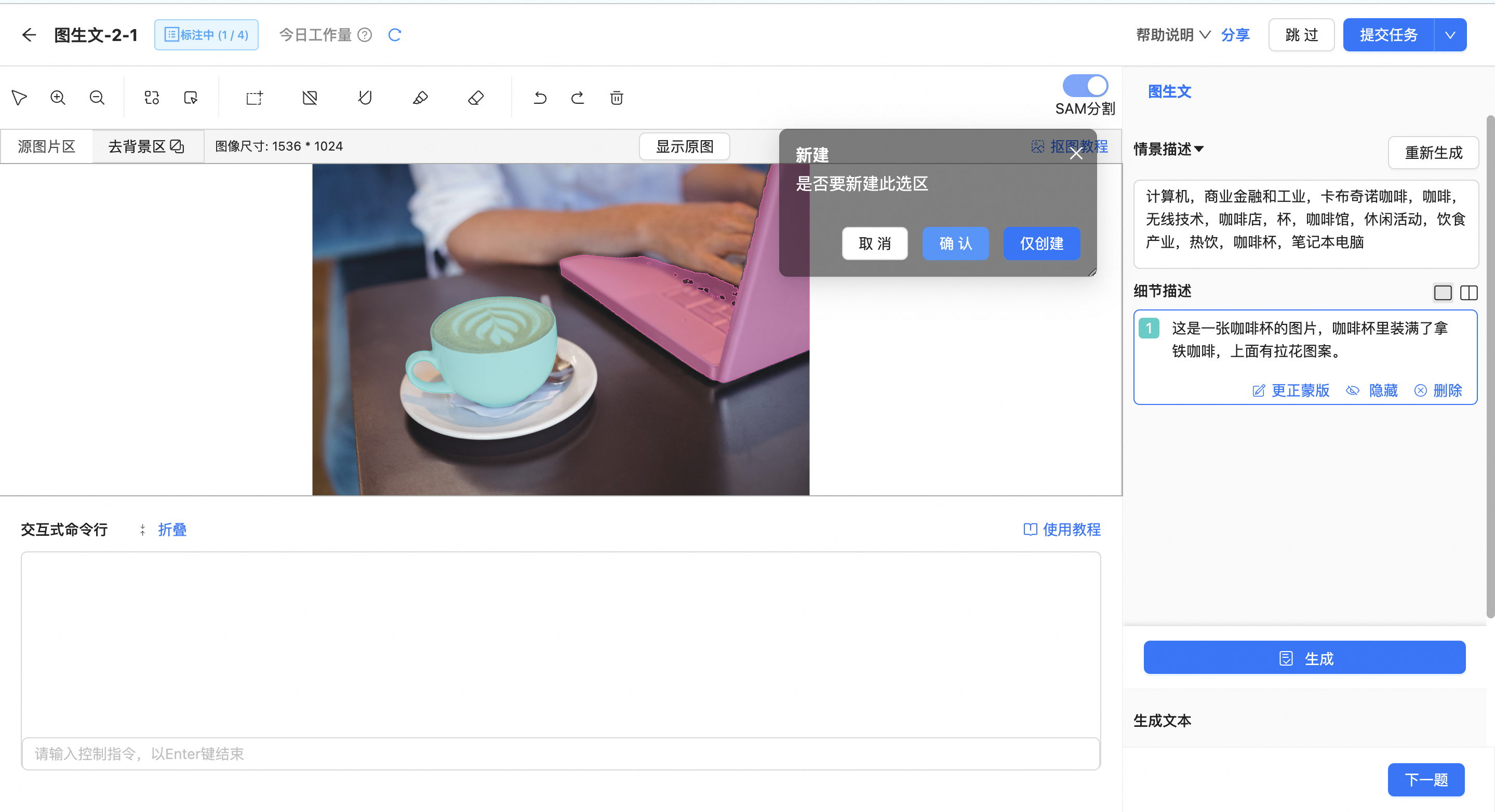Click the 分享 link
This screenshot has width=1495, height=812.
pyautogui.click(x=1235, y=35)
